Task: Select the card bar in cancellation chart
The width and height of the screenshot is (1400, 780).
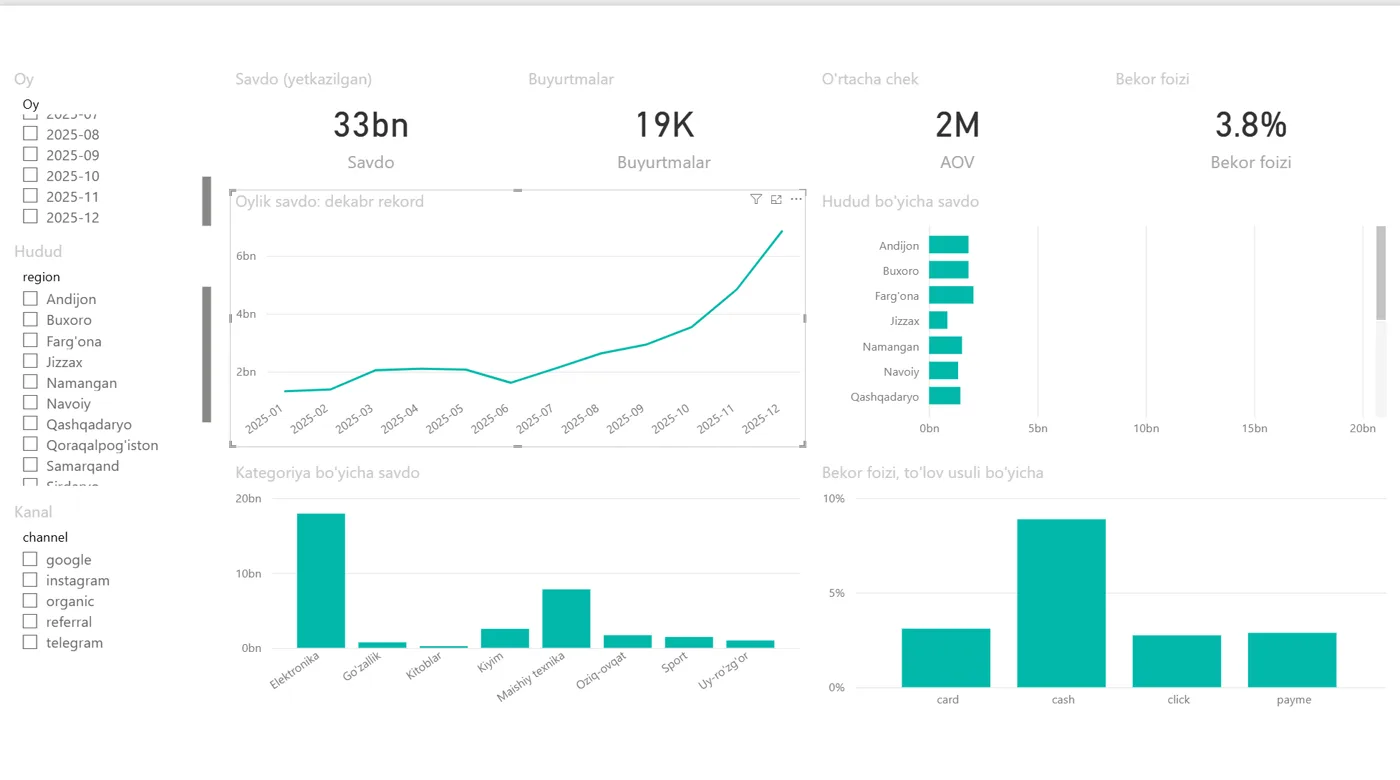Action: [946, 658]
